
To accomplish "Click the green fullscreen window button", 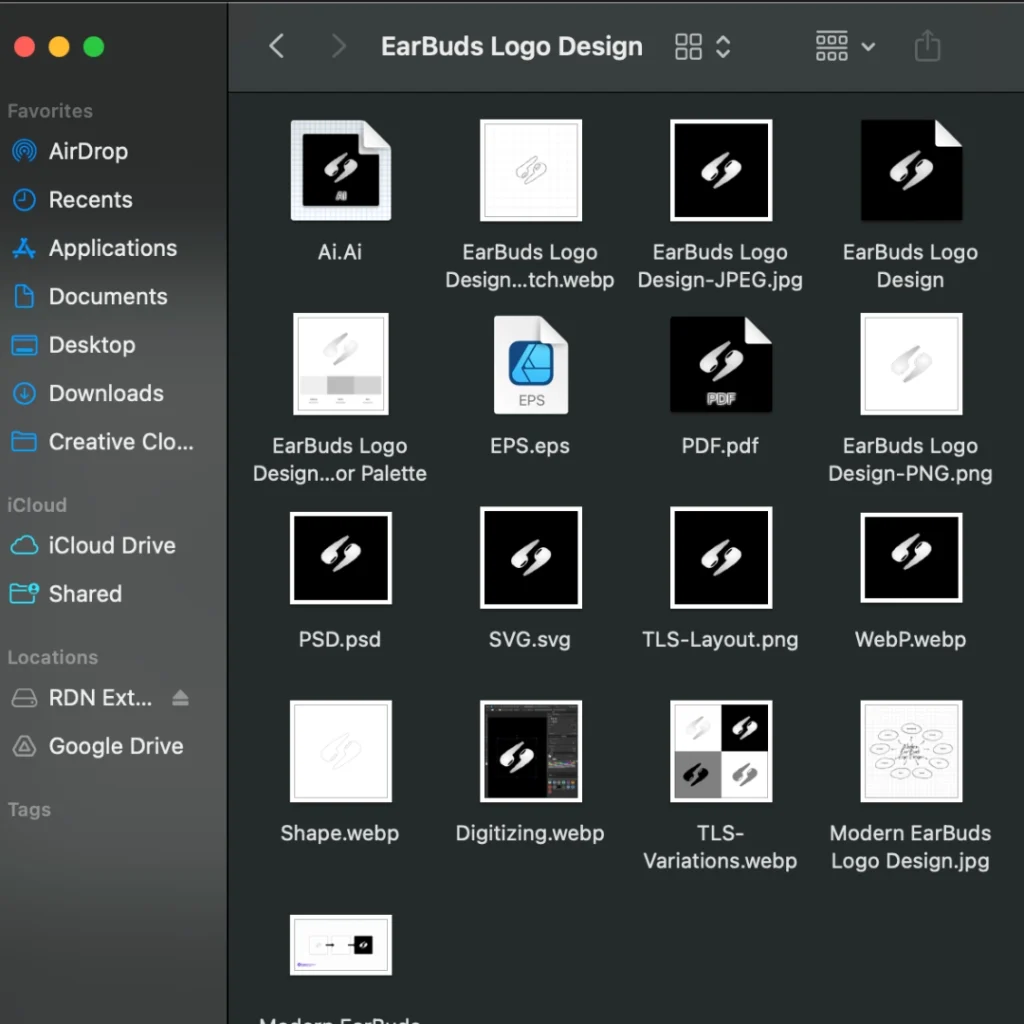I will coord(94,47).
